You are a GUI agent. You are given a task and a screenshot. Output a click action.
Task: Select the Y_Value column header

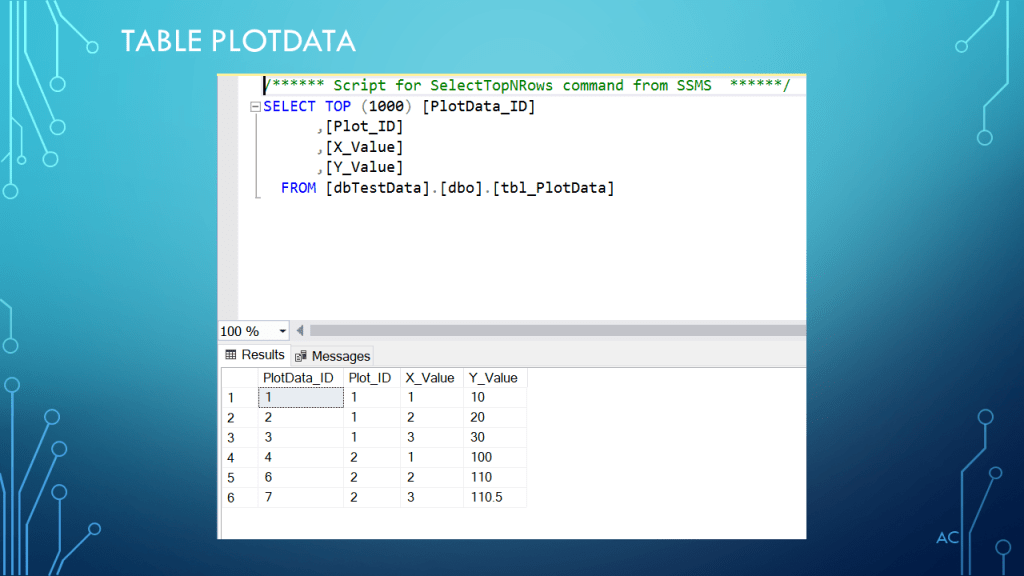494,378
